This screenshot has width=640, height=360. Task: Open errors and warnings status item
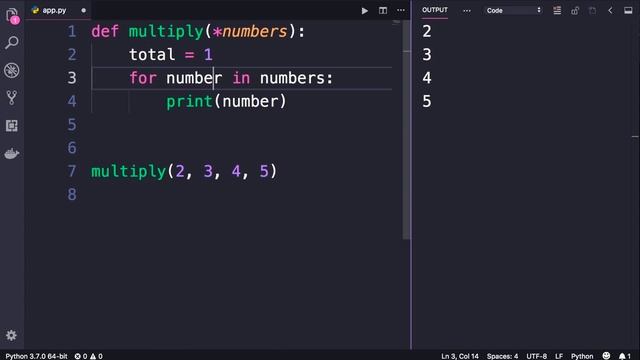click(89, 356)
